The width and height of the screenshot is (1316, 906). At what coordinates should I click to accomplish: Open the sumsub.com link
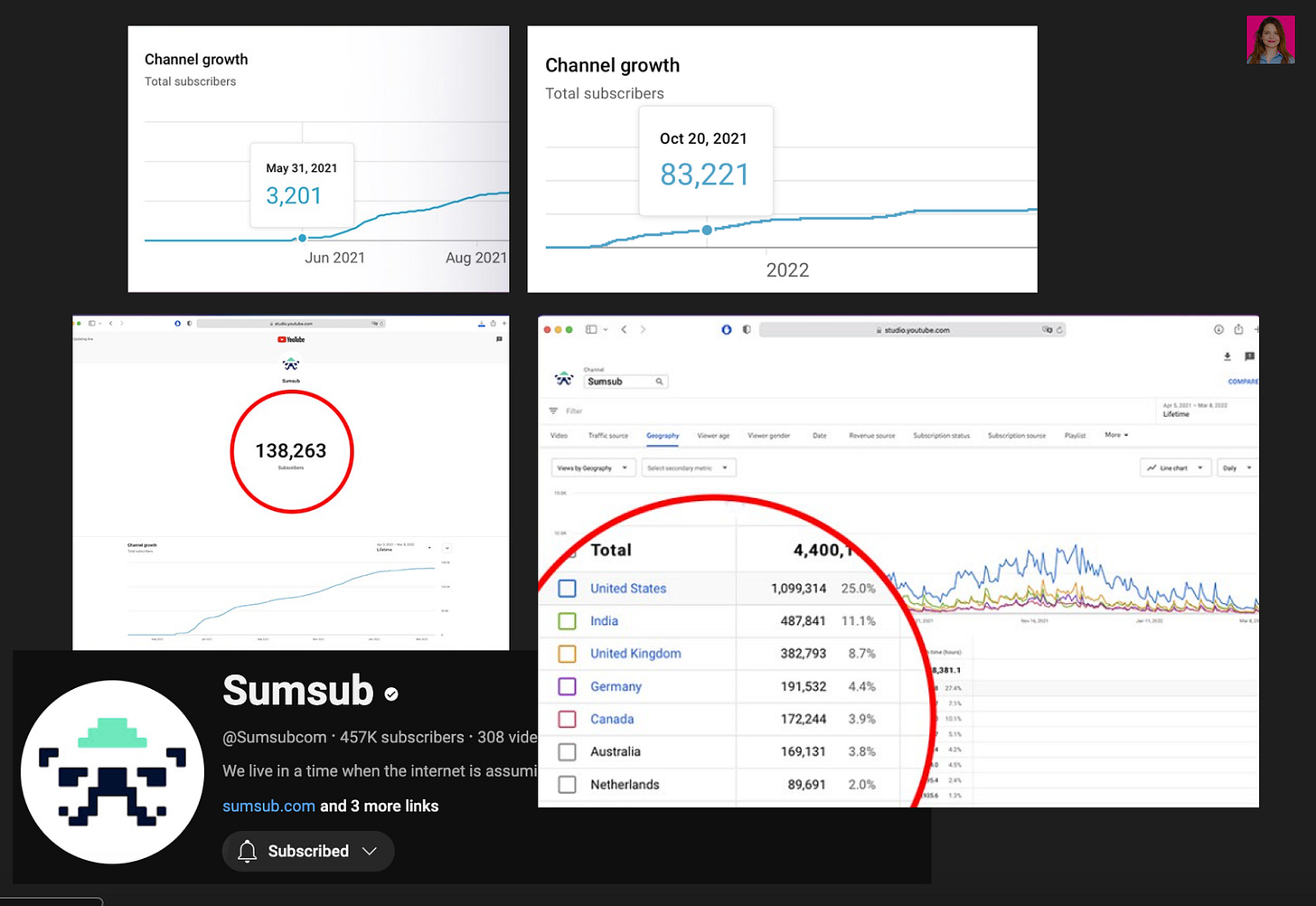point(268,806)
